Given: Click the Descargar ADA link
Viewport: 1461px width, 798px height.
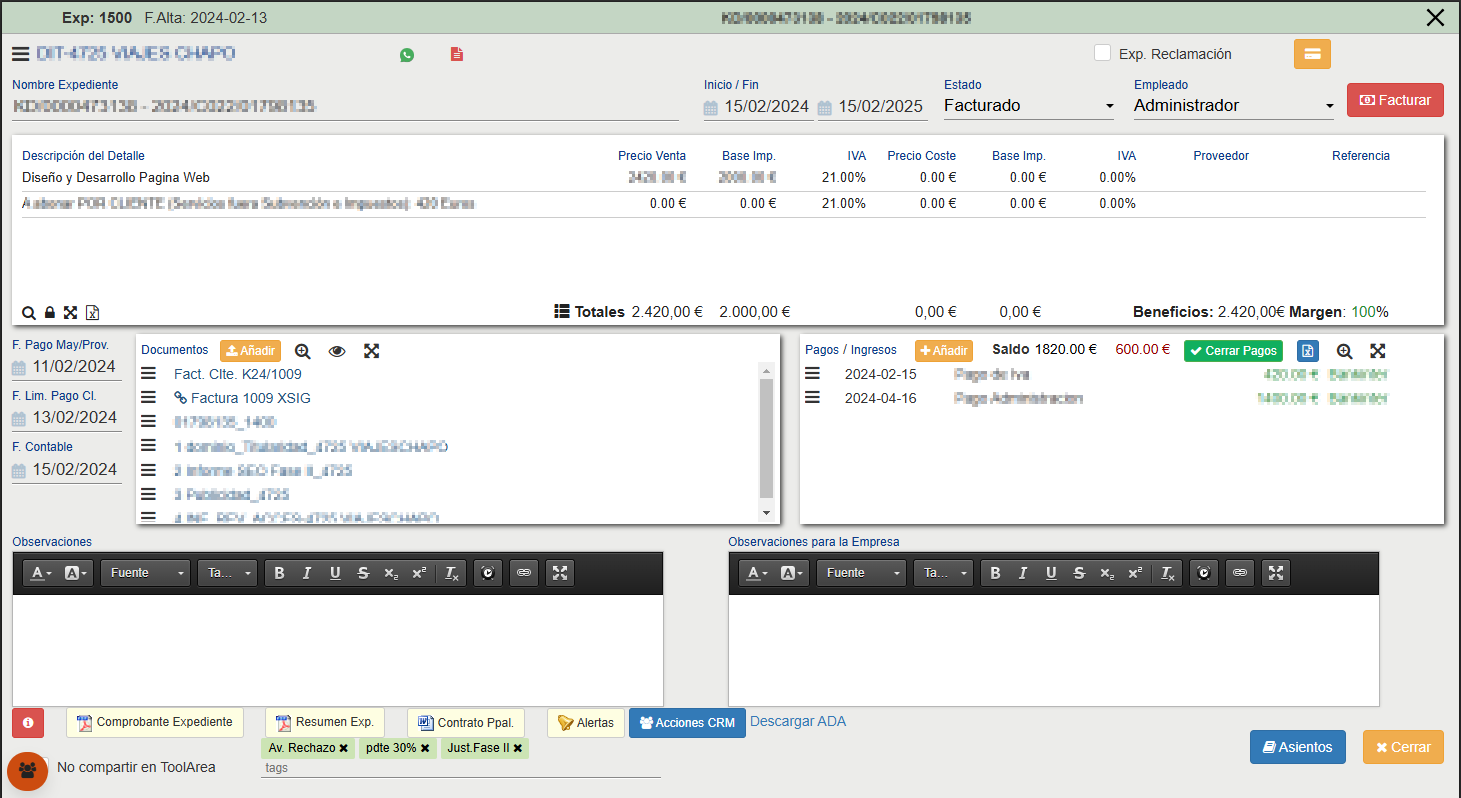Looking at the screenshot, I should [798, 721].
